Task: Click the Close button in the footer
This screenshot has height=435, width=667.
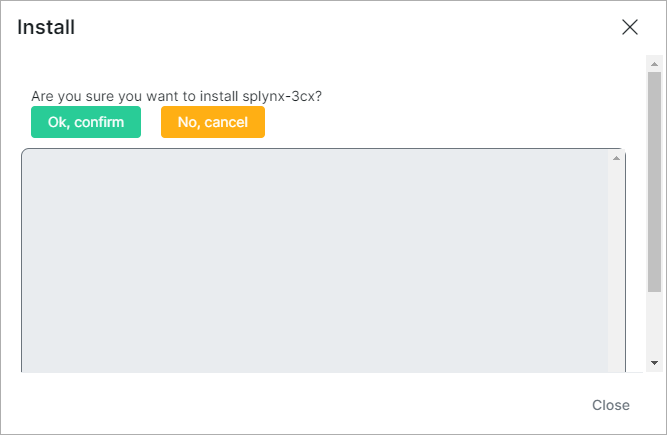Action: 610,405
